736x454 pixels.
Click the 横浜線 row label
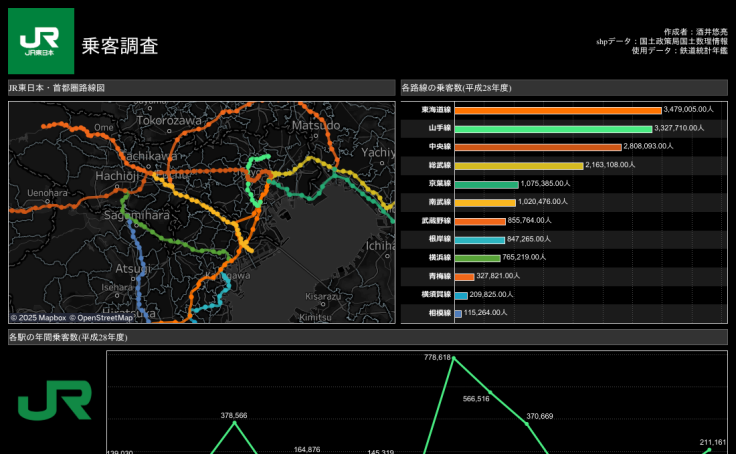pos(427,258)
